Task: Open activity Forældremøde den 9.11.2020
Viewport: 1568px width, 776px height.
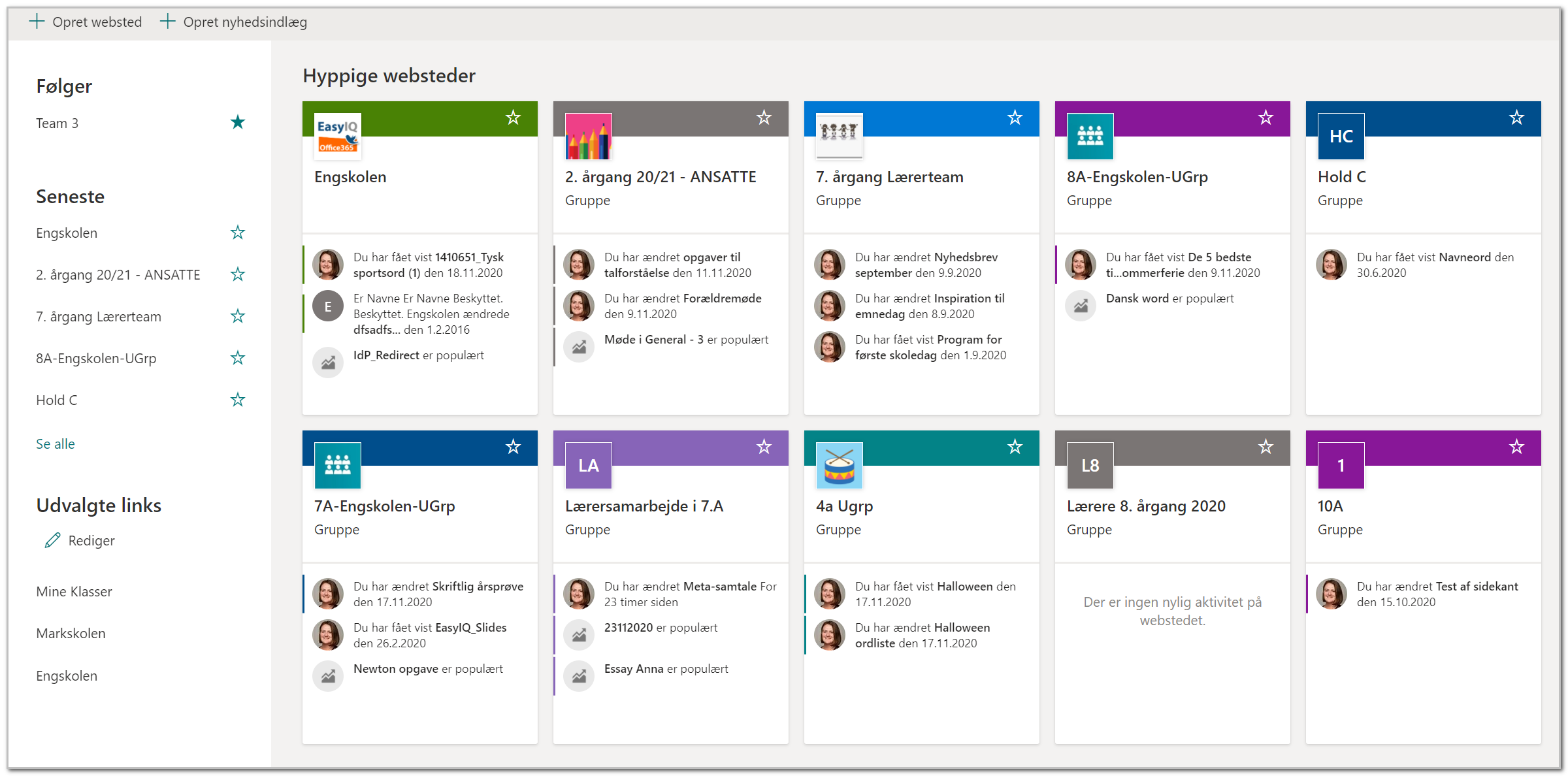Action: coord(683,306)
